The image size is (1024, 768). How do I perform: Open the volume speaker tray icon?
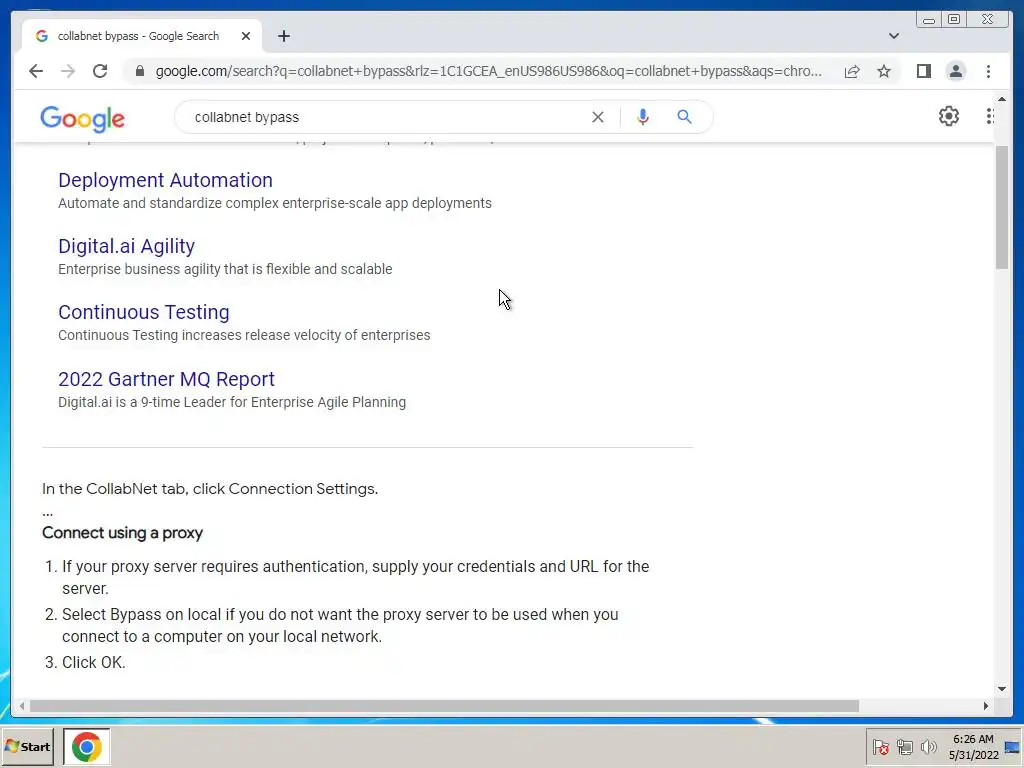tap(928, 746)
